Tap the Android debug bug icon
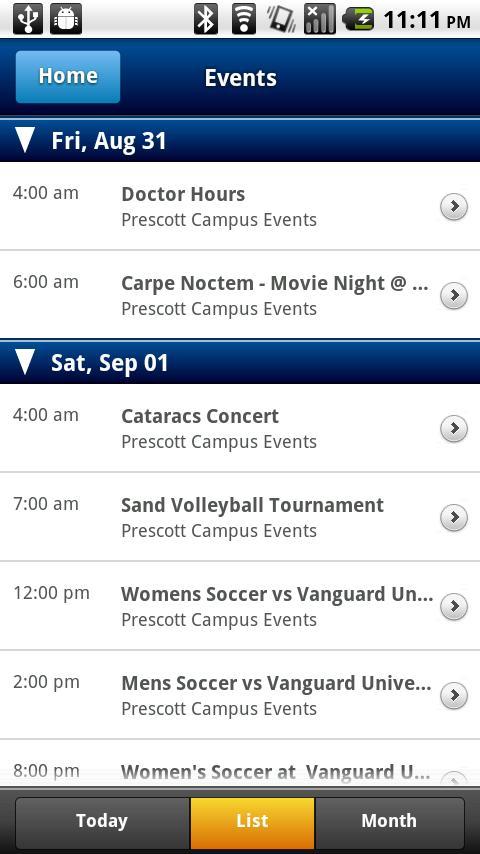The width and height of the screenshot is (480, 854). coord(66,19)
